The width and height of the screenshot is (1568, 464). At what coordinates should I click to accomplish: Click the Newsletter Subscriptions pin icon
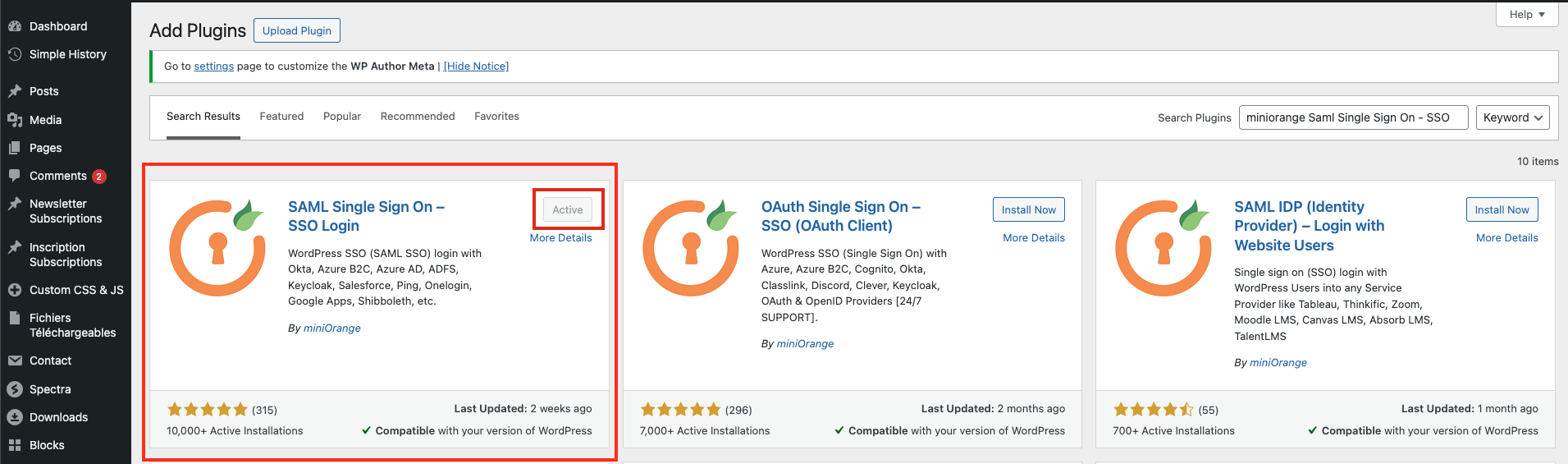point(15,204)
